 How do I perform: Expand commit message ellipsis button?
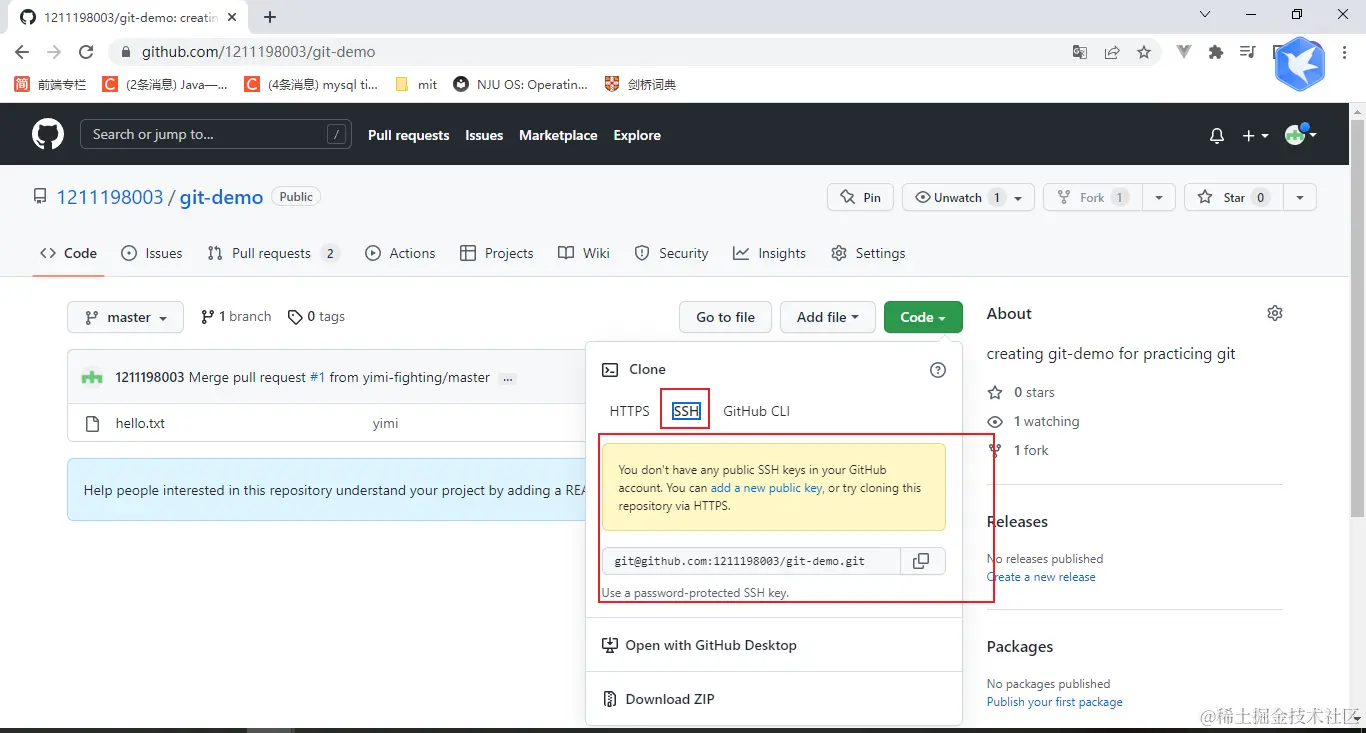(x=508, y=378)
